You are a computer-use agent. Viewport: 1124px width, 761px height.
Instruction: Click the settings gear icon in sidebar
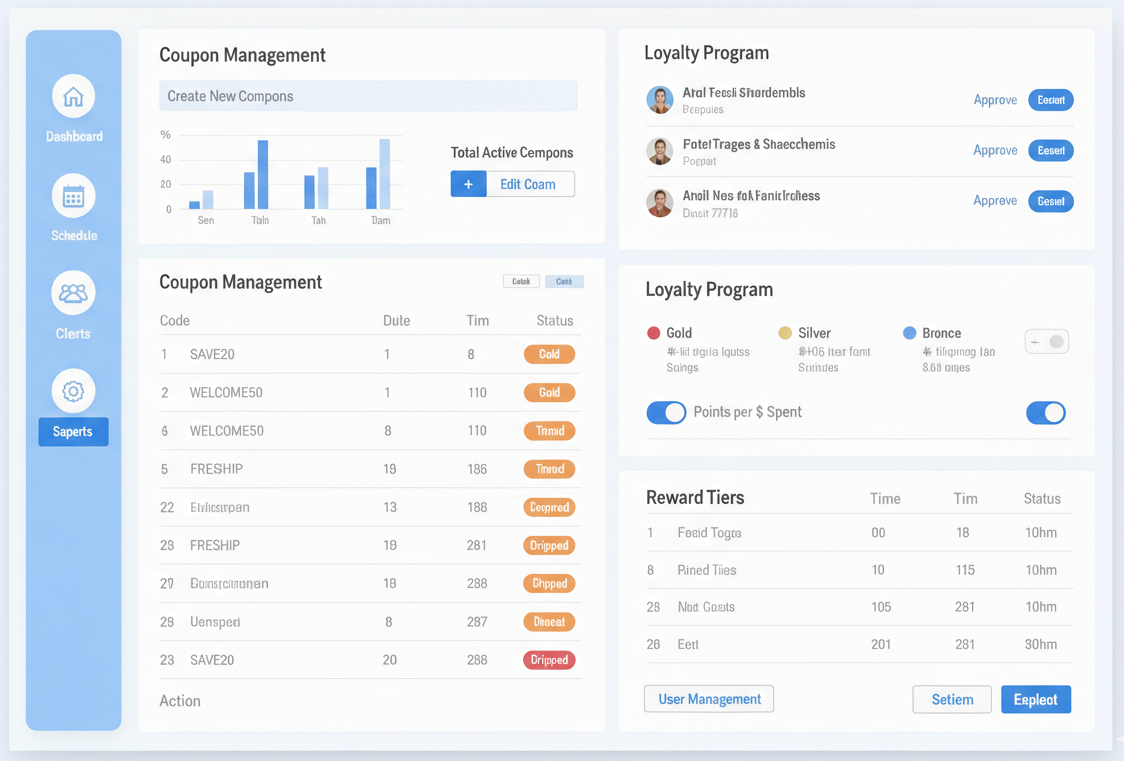(x=73, y=391)
